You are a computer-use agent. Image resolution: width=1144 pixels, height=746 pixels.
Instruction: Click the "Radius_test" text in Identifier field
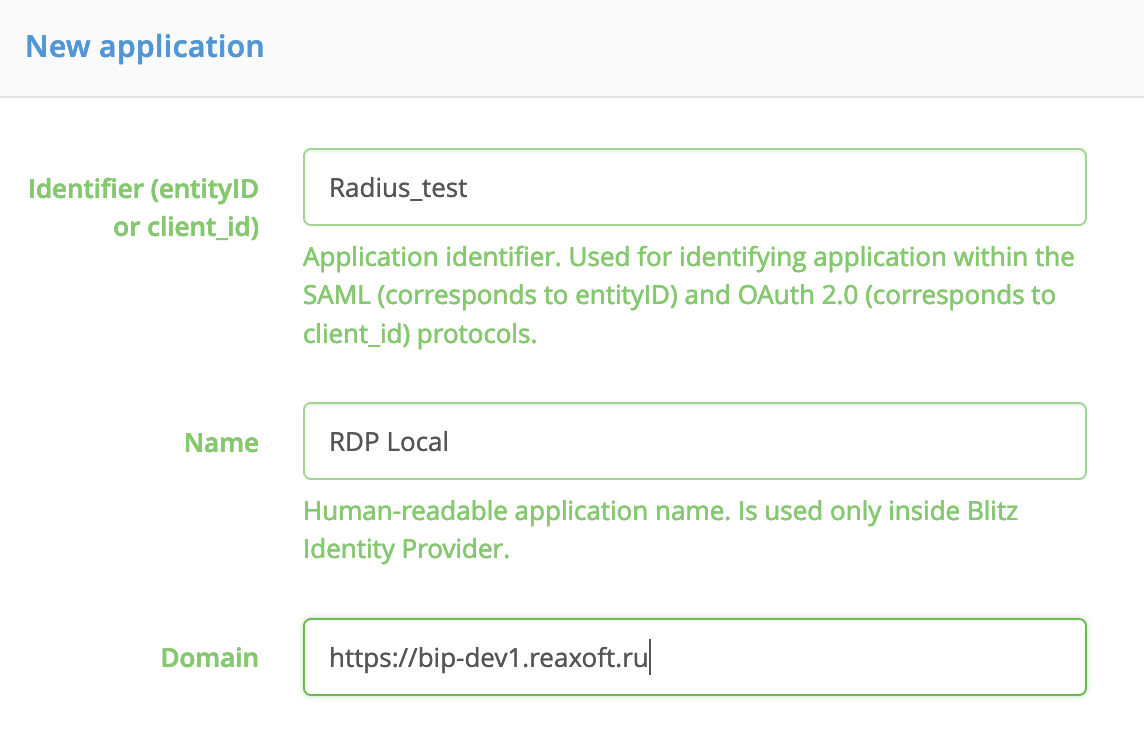tap(398, 188)
